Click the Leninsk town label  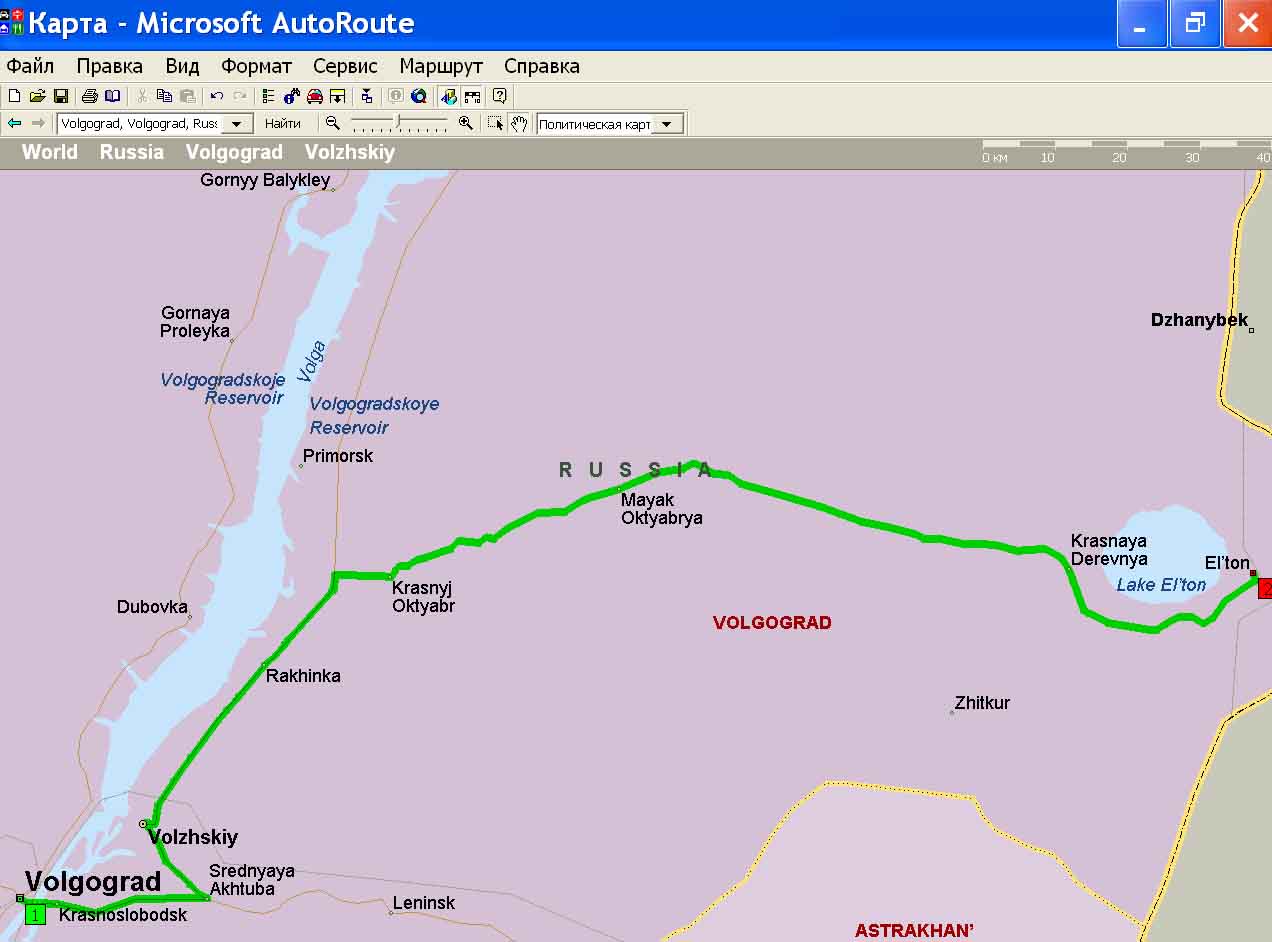tap(424, 903)
